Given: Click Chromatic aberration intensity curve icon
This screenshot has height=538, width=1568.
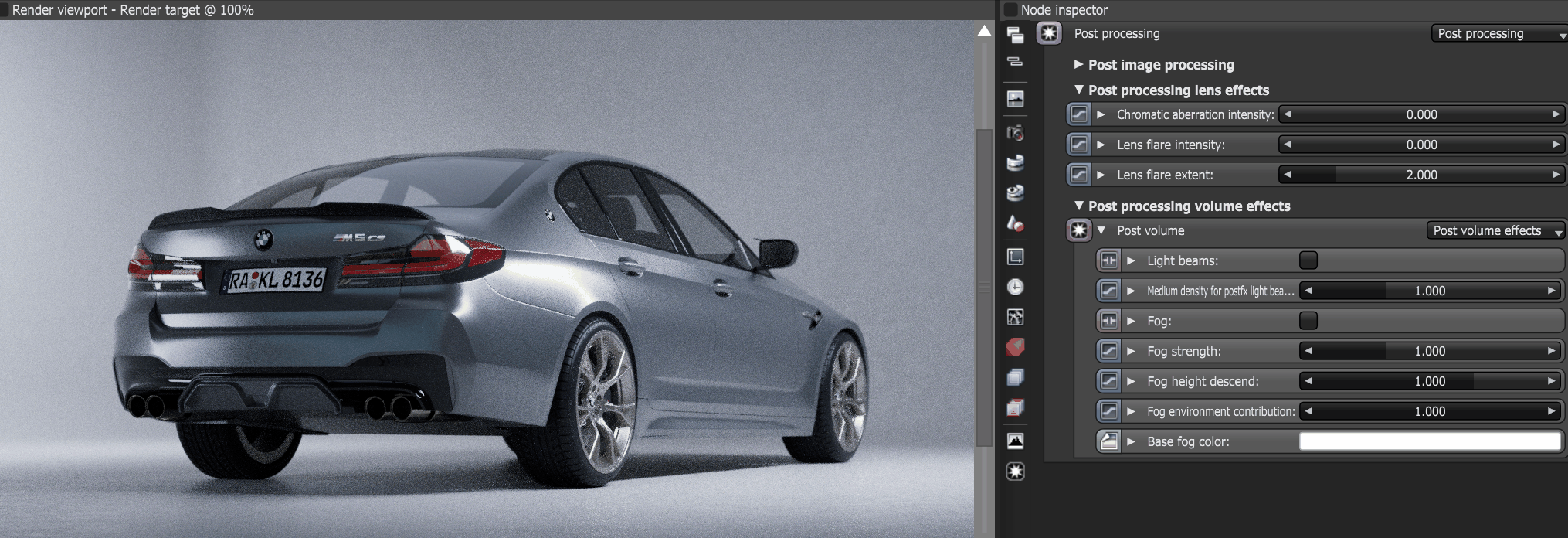Looking at the screenshot, I should click(x=1078, y=114).
